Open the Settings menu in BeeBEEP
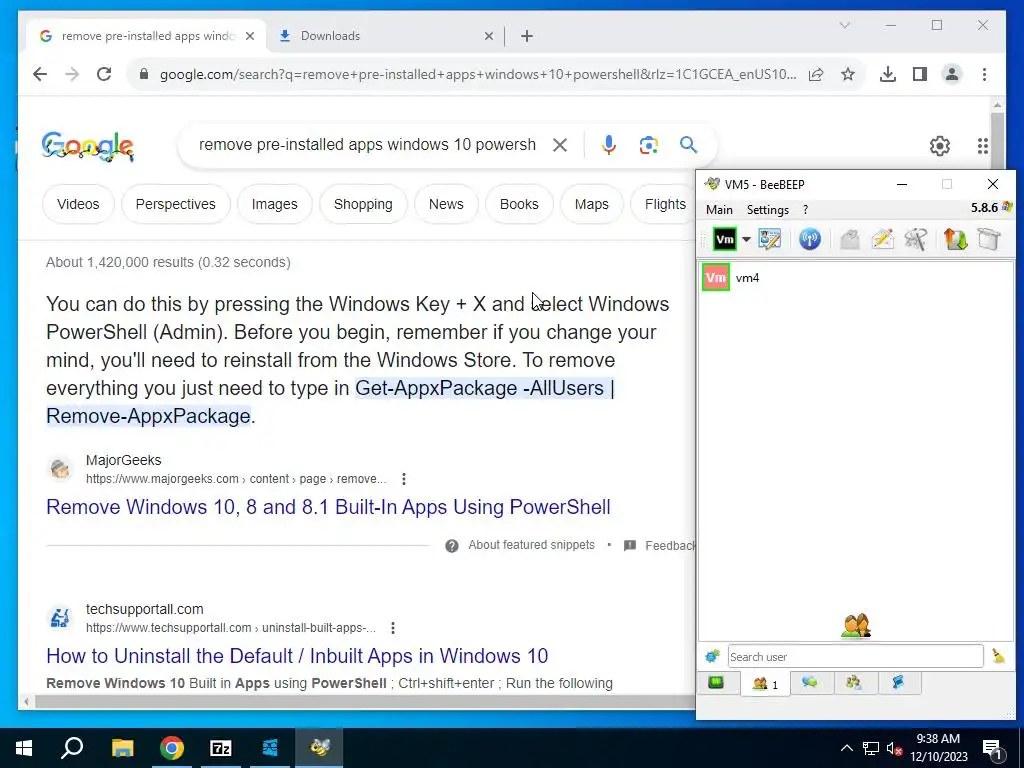 767,210
